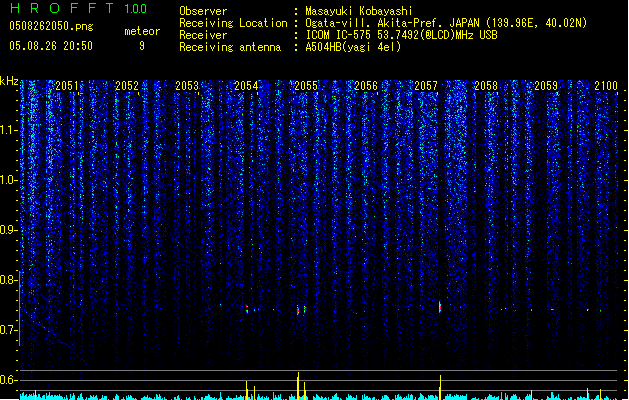
Task: Select the Ogata-vill. Akita-Pref. JAPAN location text
Action: (446, 23)
